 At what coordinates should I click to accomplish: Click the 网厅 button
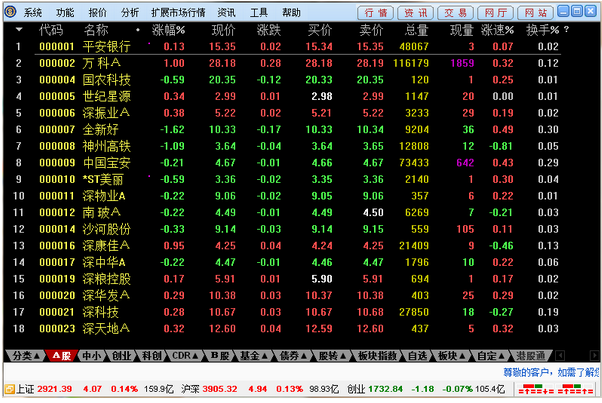(496, 13)
